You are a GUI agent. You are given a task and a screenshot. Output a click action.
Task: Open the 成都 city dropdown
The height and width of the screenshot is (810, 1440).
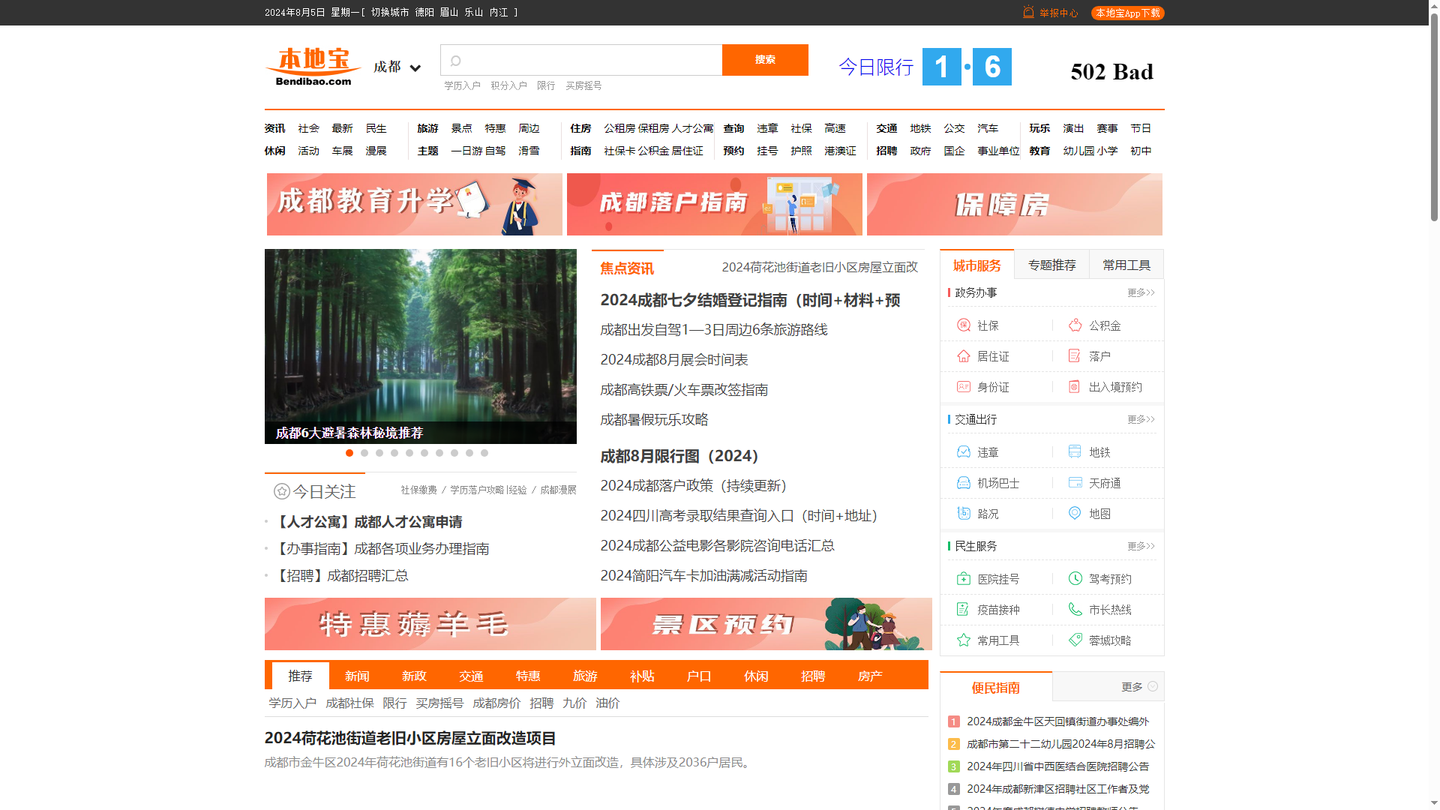click(x=397, y=67)
